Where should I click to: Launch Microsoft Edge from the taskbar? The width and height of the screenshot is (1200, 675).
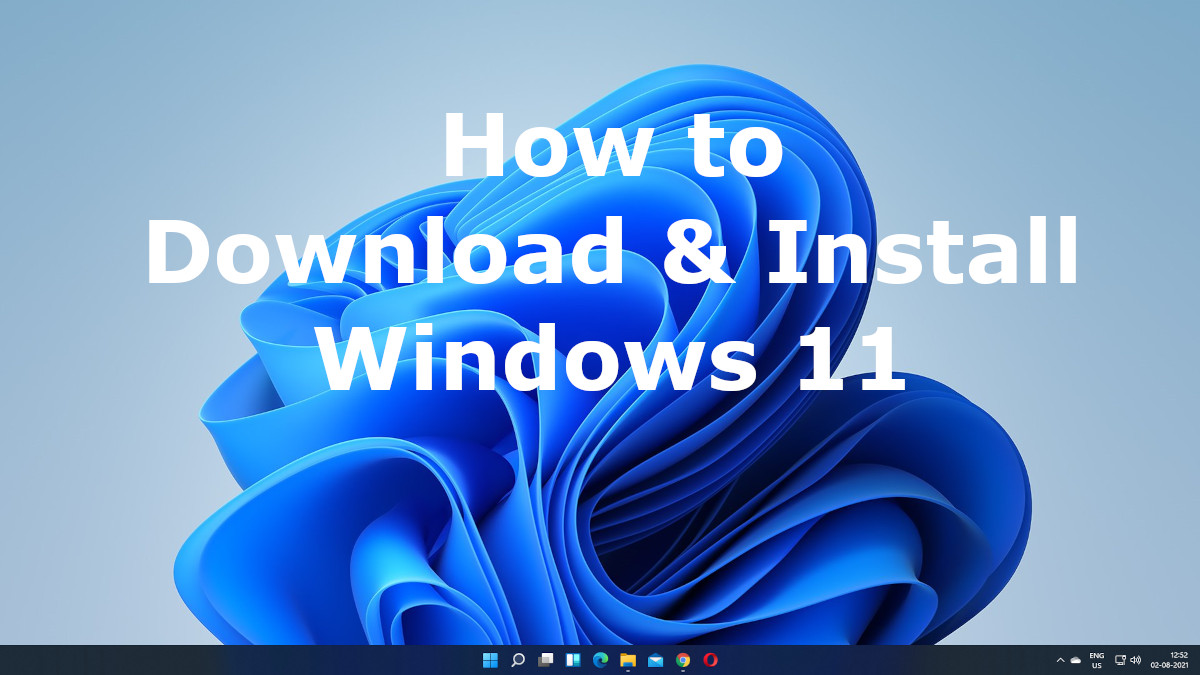click(601, 661)
